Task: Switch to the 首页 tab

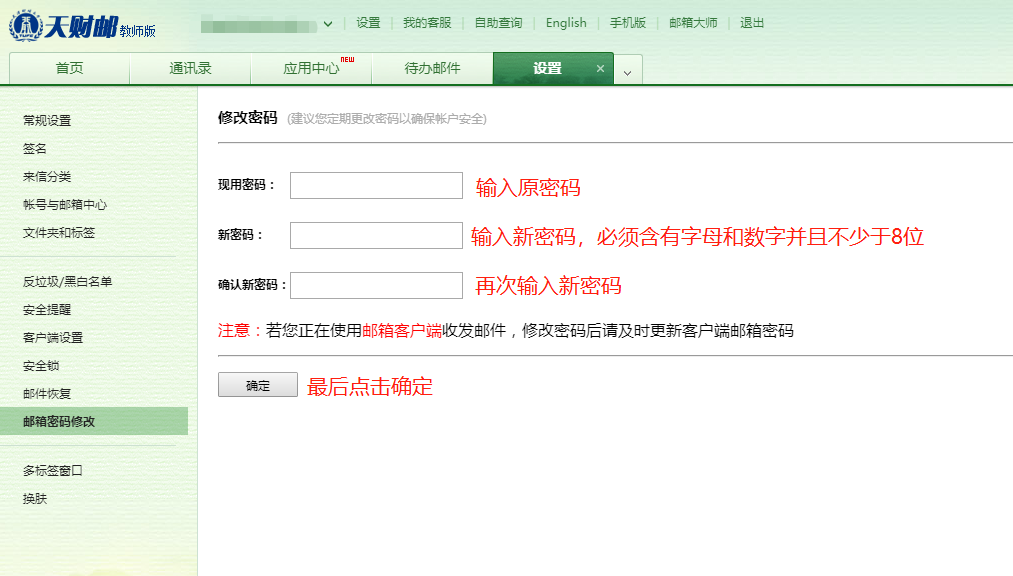Action: (69, 69)
